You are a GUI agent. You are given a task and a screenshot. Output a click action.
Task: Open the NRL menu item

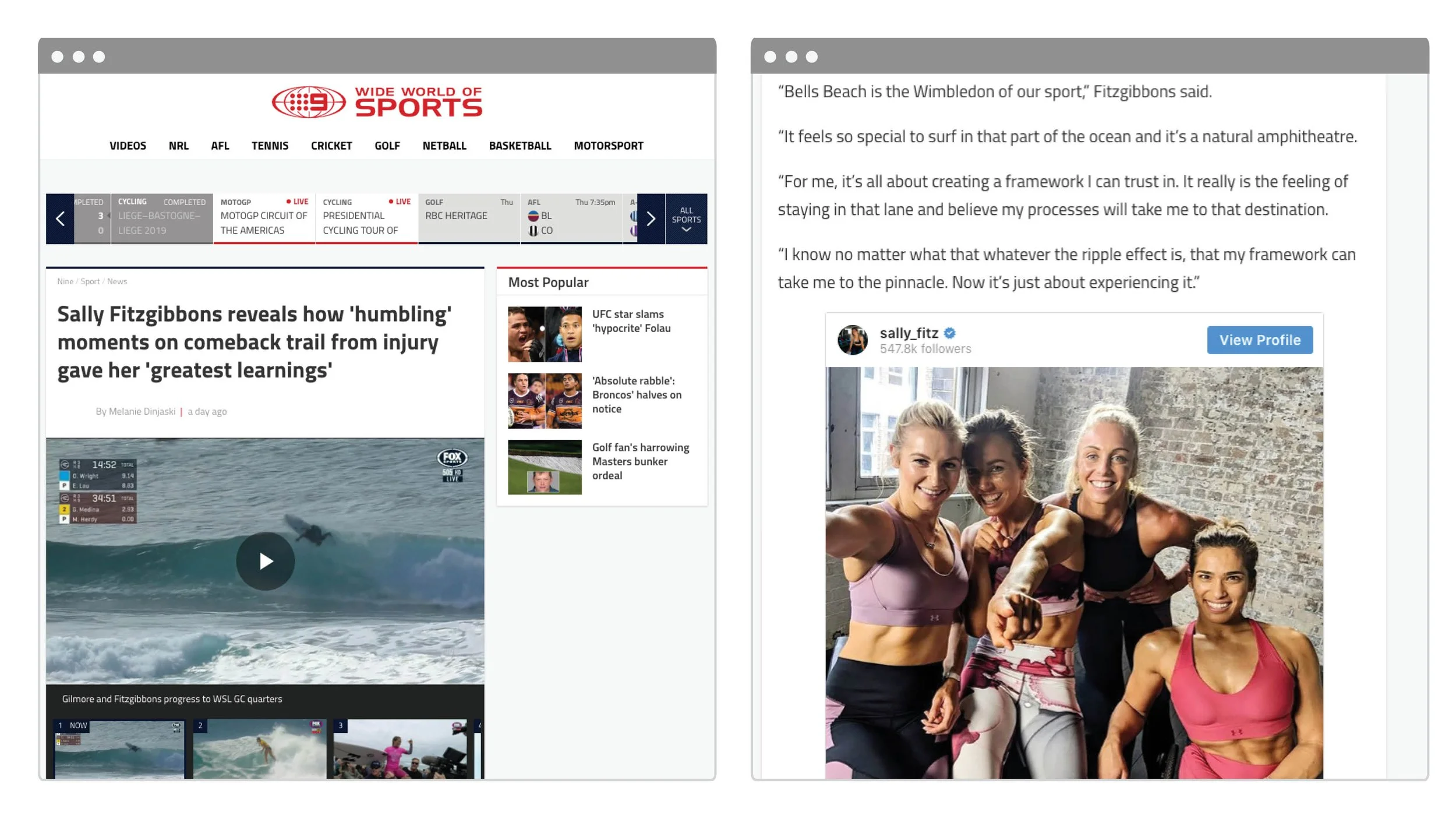pos(178,146)
